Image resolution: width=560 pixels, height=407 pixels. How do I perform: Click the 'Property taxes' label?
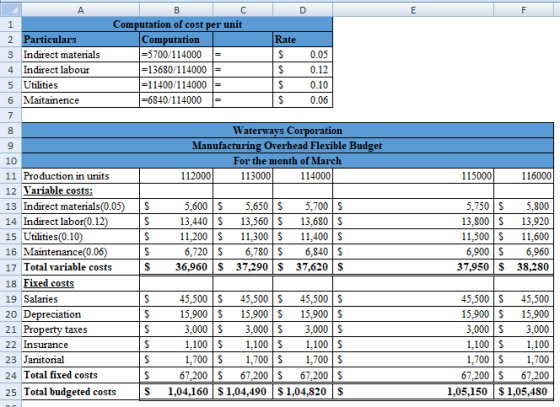[x=81, y=329]
